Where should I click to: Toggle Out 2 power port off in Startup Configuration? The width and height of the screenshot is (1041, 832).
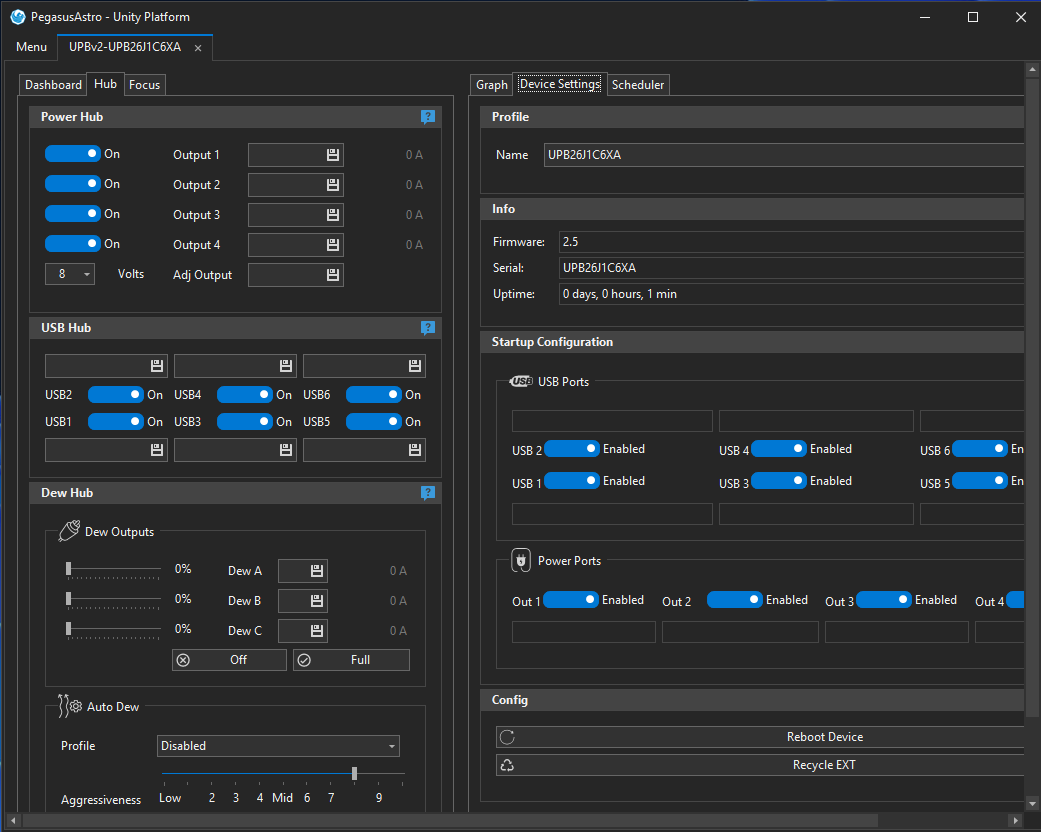coord(734,600)
